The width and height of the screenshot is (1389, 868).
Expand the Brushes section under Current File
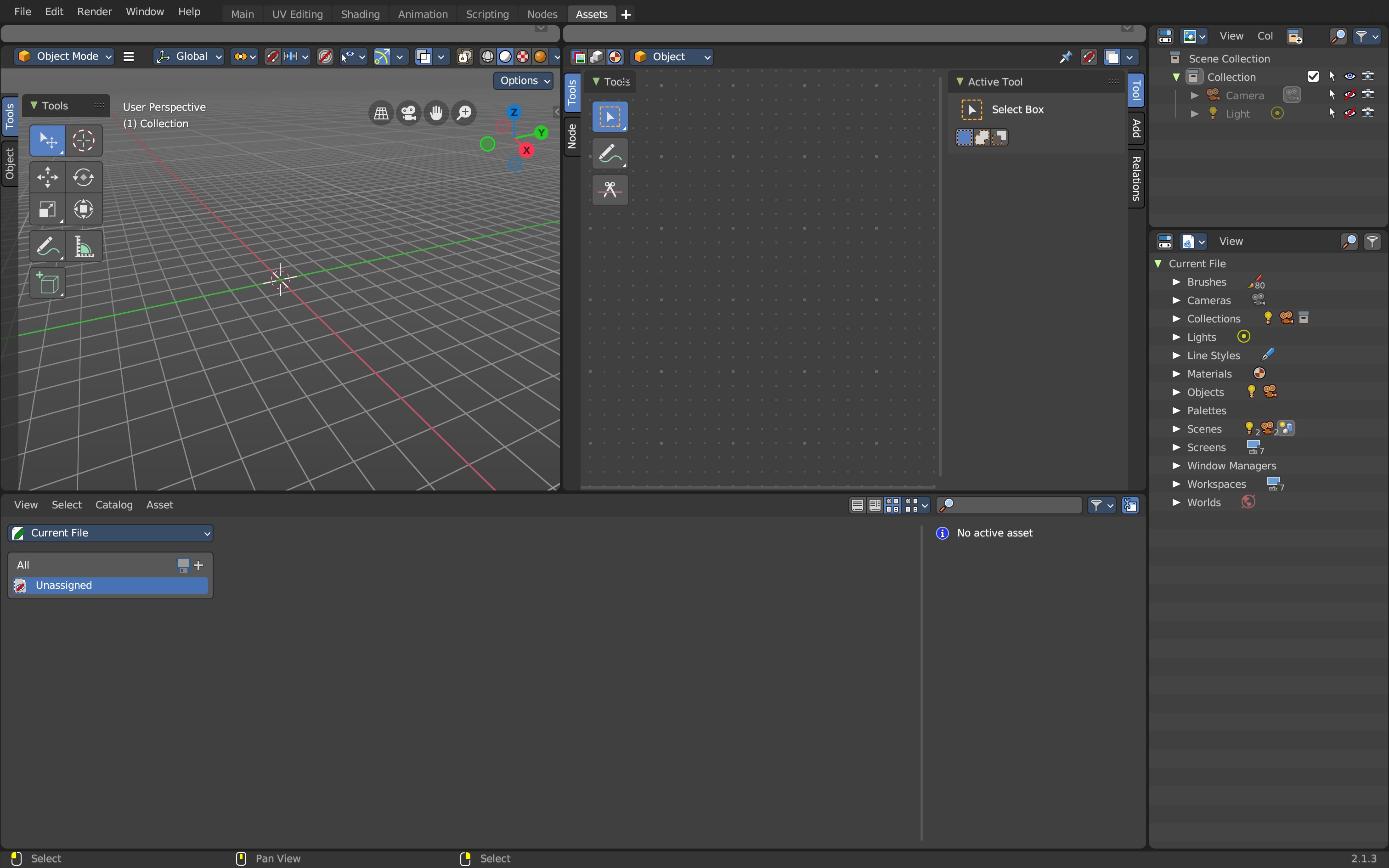[1176, 282]
